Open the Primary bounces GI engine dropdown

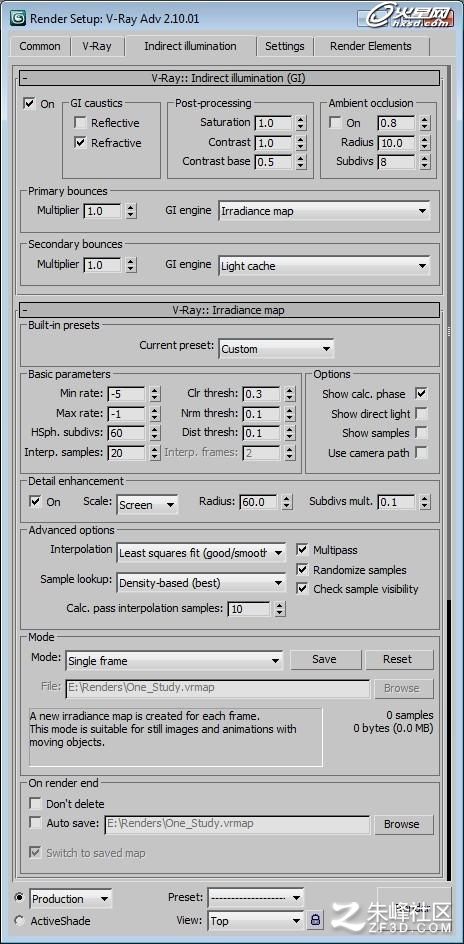click(x=324, y=211)
